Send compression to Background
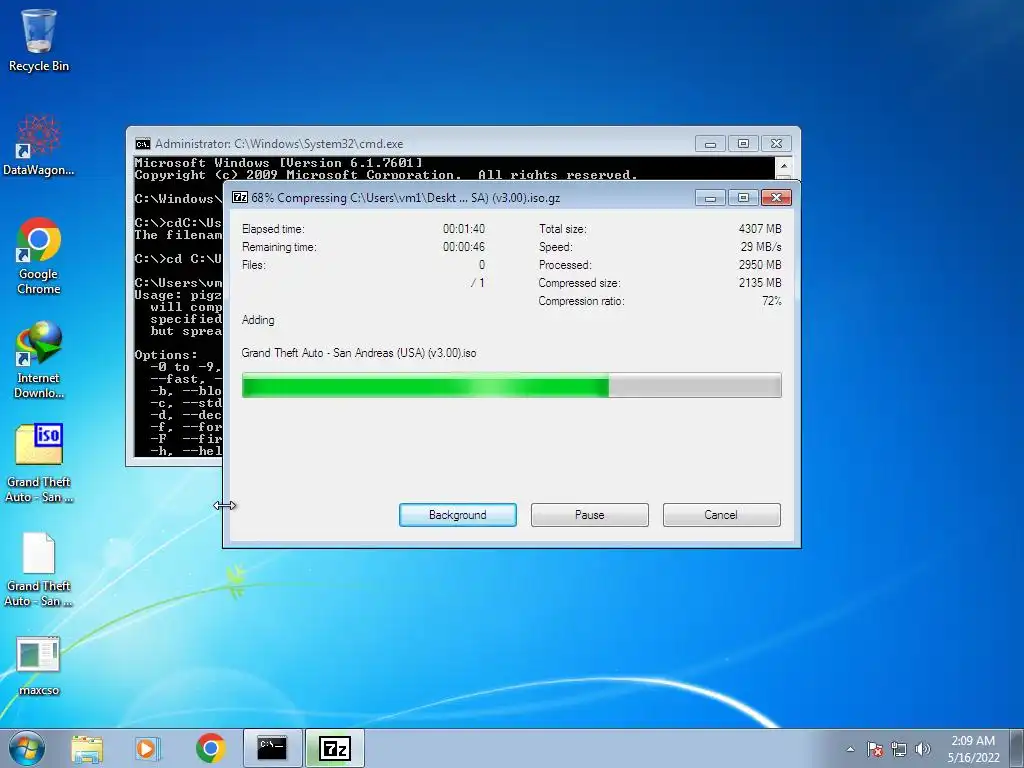Viewport: 1024px width, 768px height. [x=458, y=515]
